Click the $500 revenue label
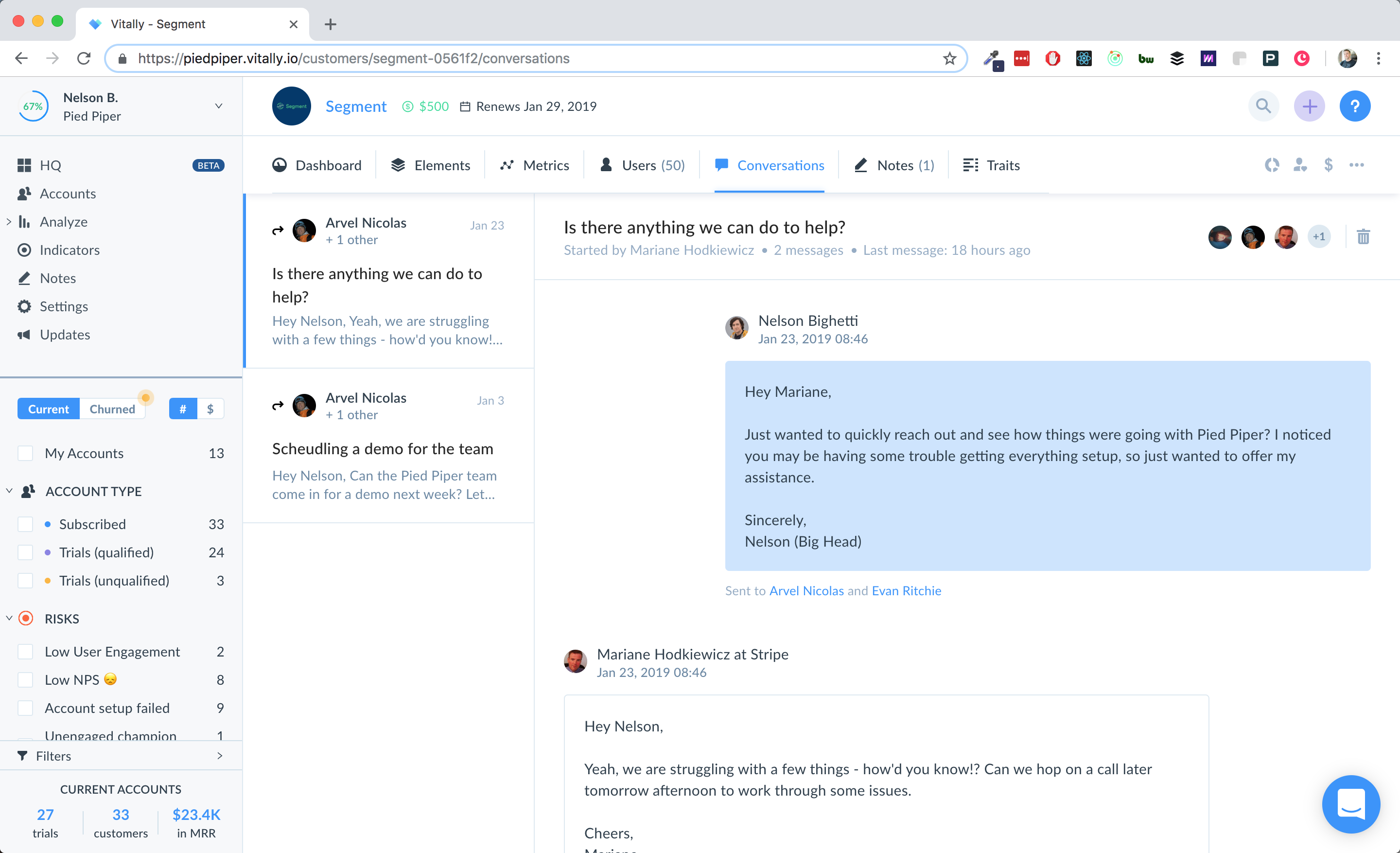 tap(425, 107)
